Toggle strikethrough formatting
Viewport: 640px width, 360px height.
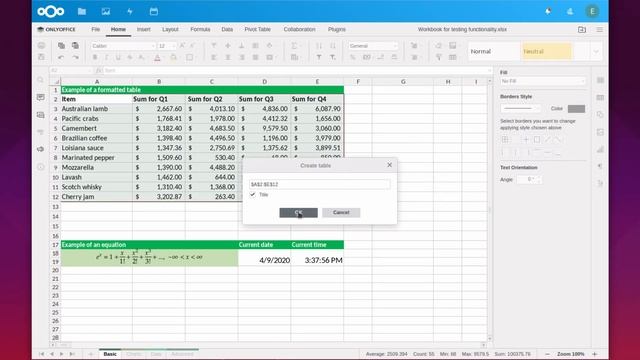(x=130, y=58)
